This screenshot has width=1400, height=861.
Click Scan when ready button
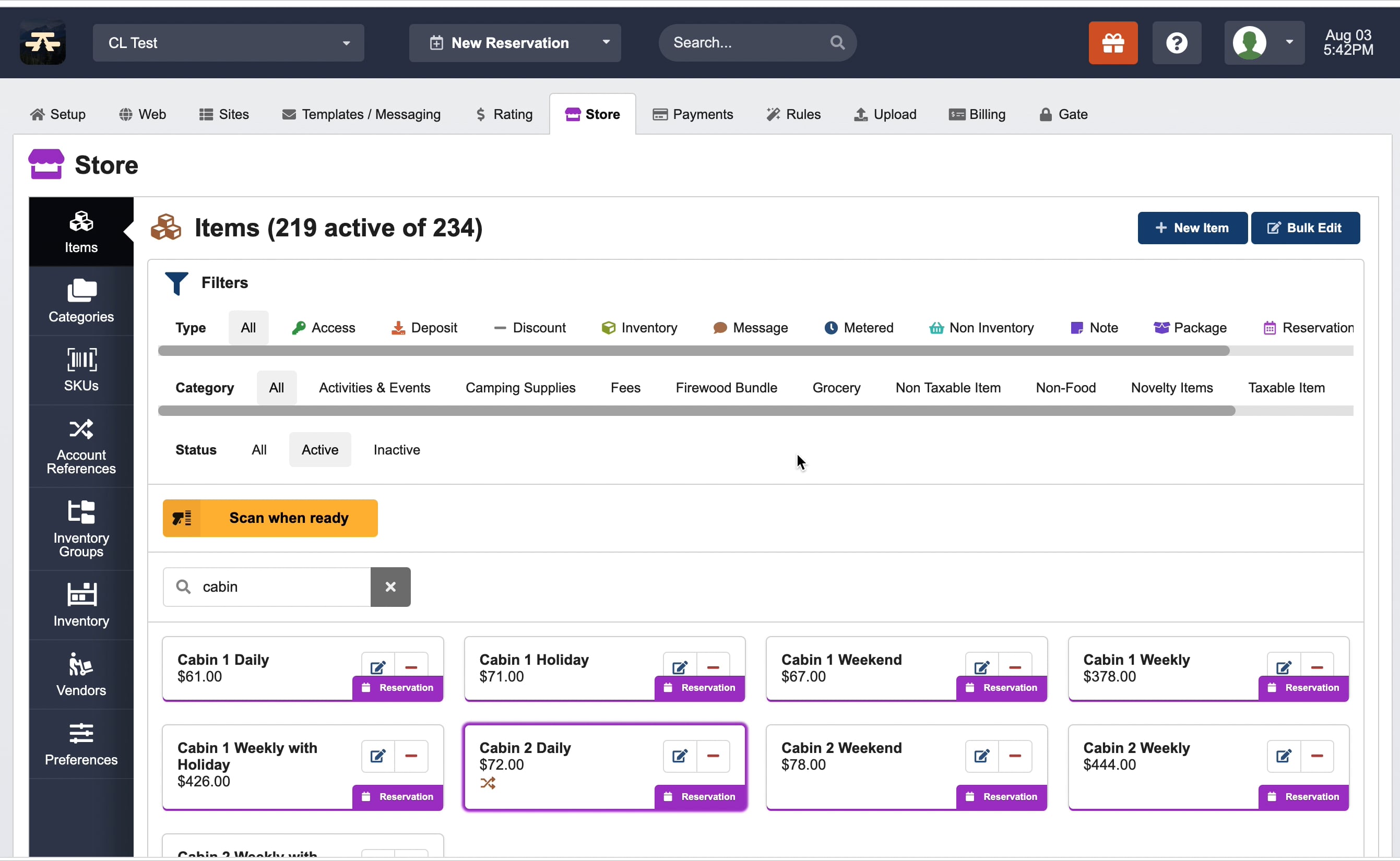click(x=270, y=518)
